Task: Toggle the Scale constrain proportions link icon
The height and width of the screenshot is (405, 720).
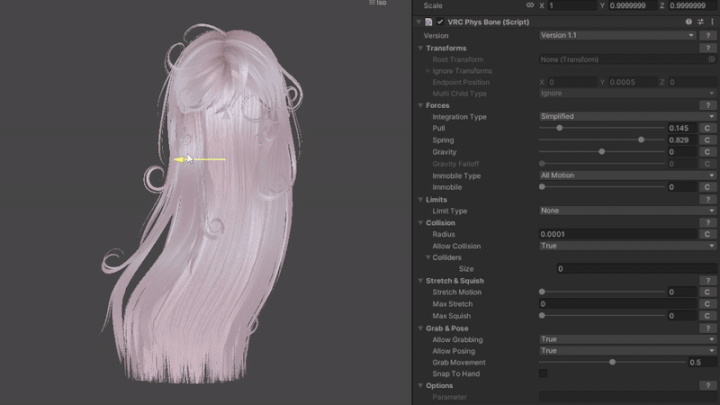Action: pyautogui.click(x=529, y=6)
